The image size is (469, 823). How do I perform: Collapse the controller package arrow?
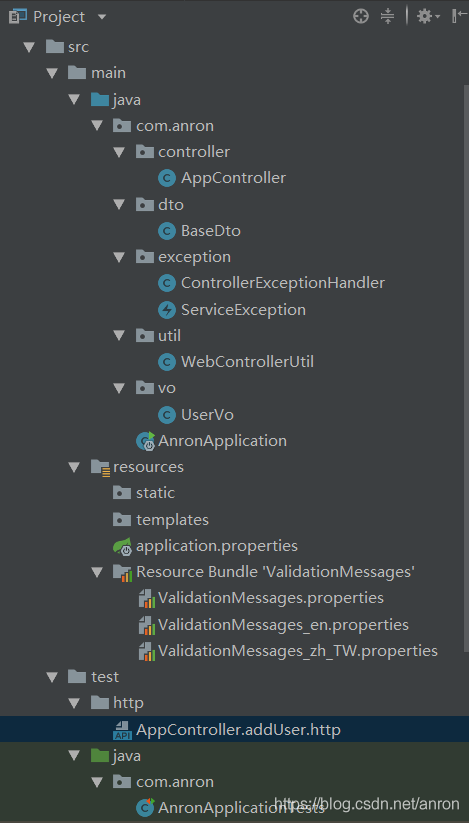pos(120,152)
